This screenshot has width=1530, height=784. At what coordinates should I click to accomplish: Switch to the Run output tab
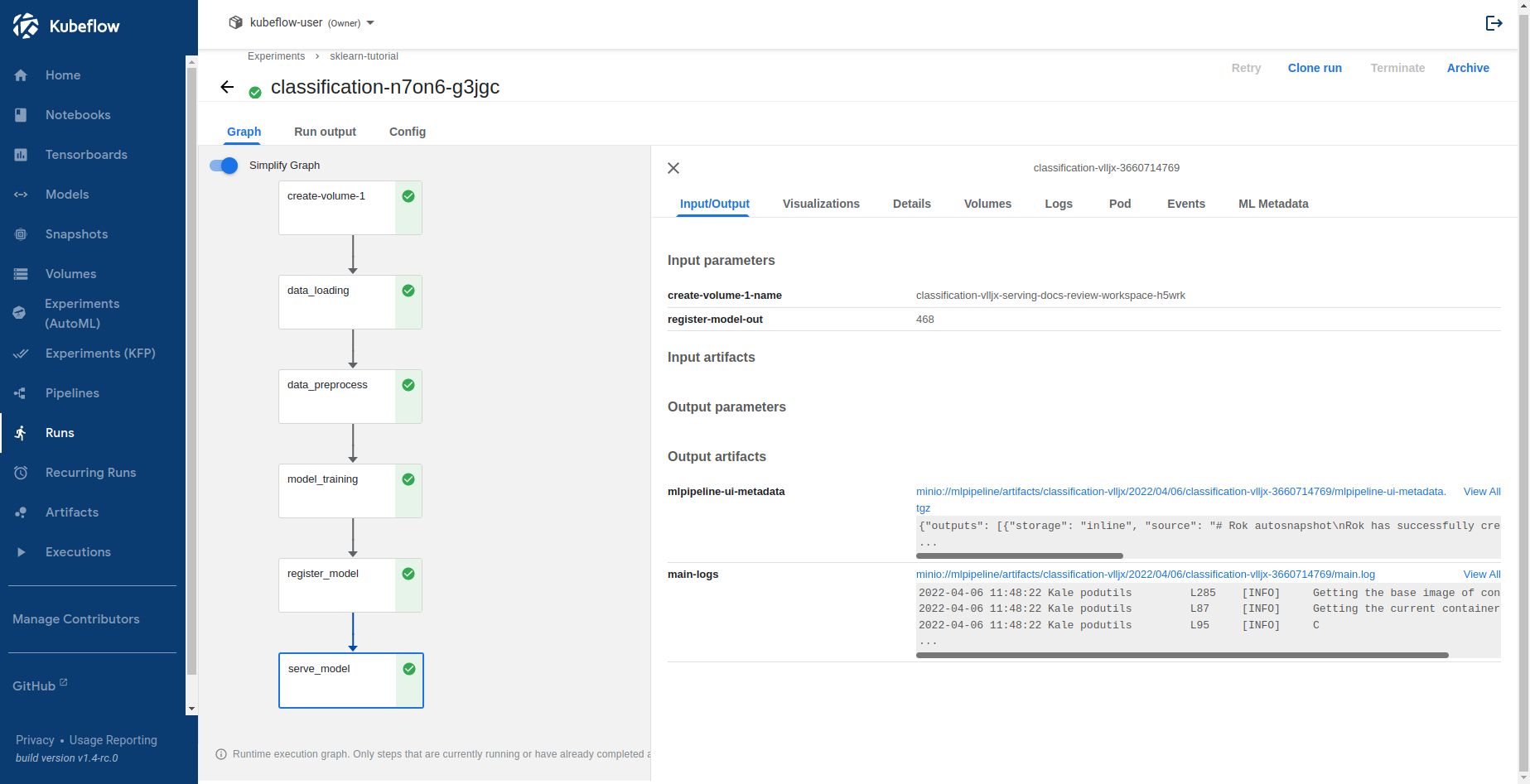[x=325, y=132]
